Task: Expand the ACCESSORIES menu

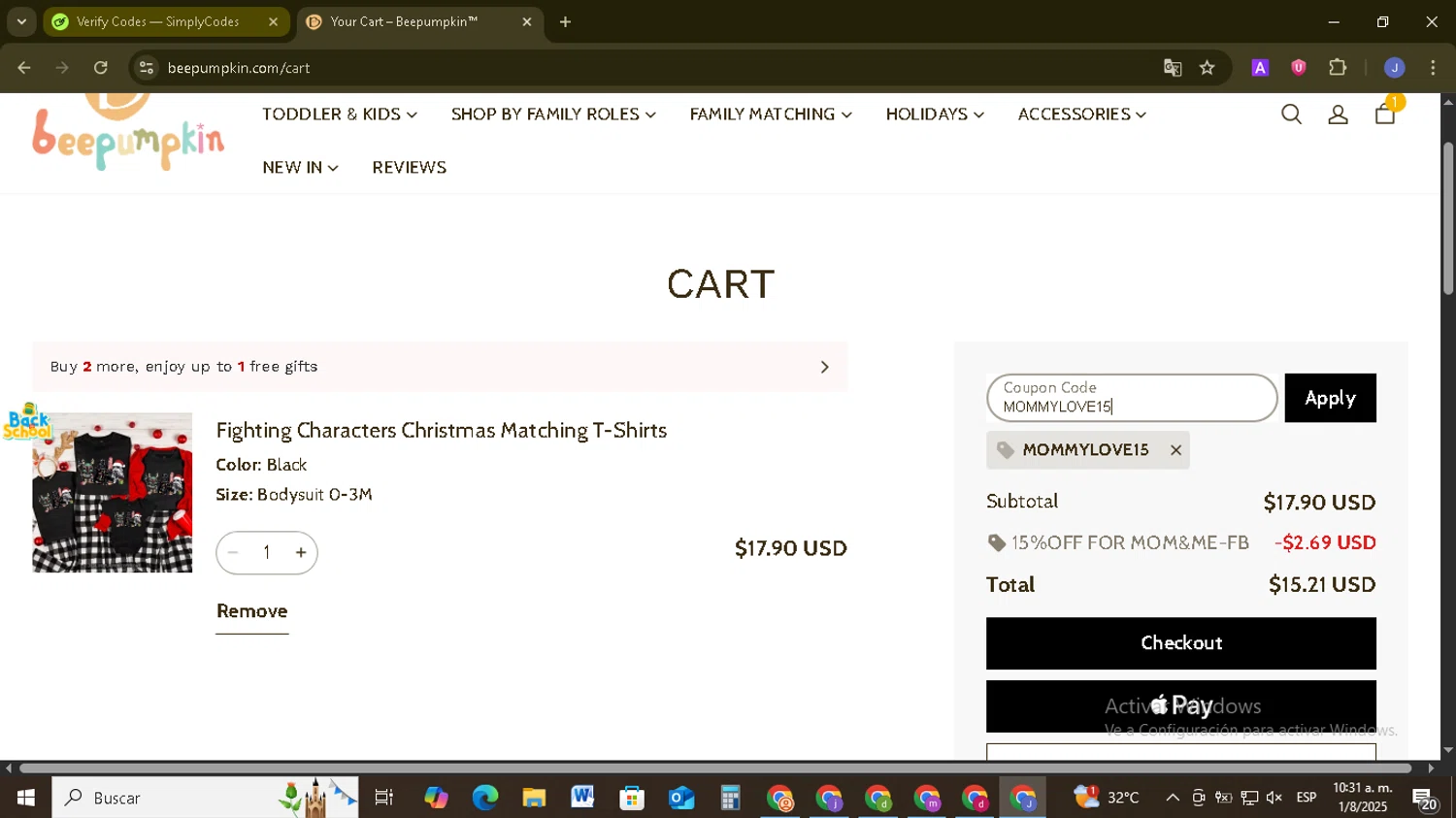Action: coord(1082,115)
